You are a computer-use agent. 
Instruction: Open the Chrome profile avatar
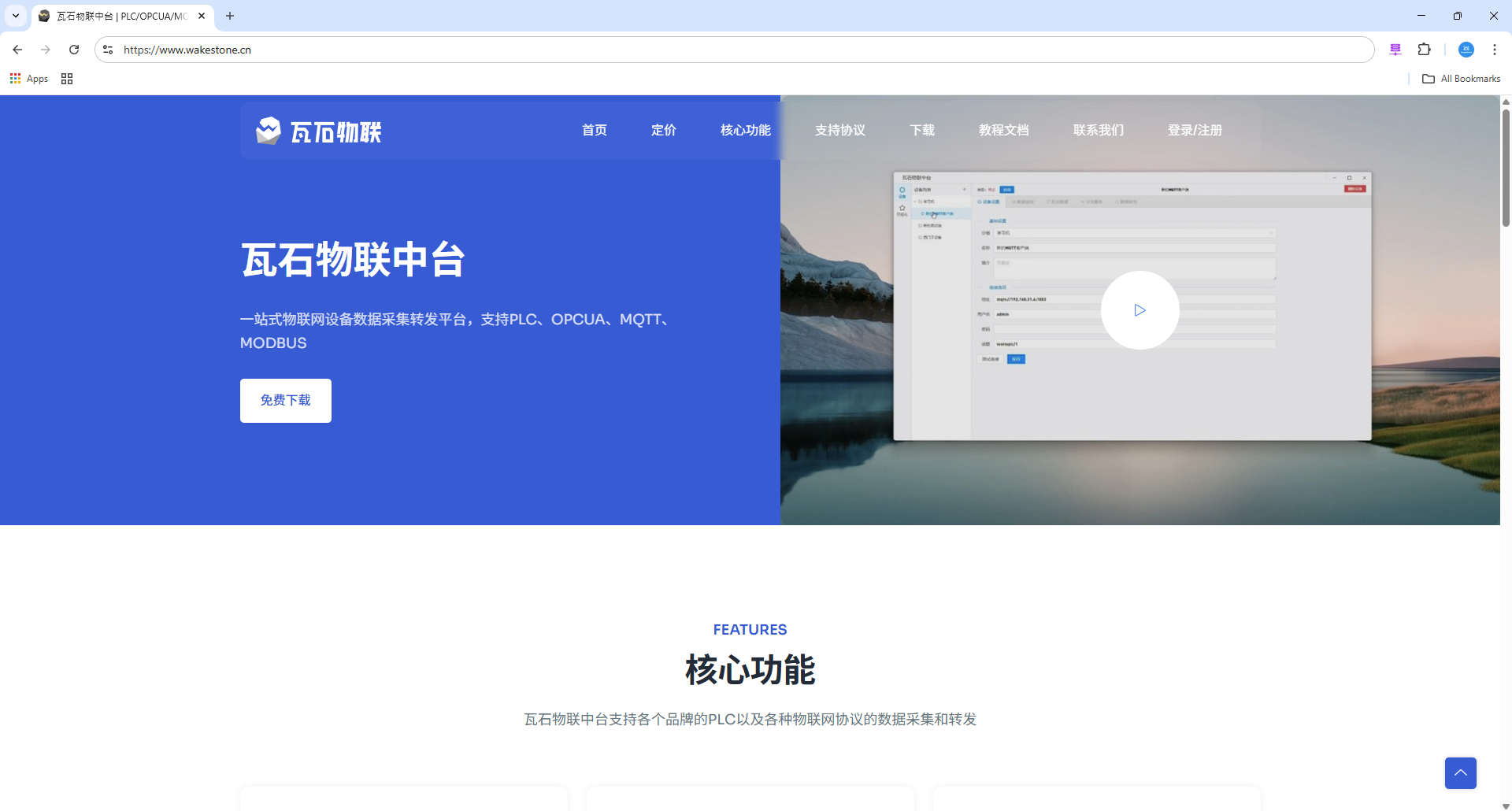click(x=1466, y=50)
